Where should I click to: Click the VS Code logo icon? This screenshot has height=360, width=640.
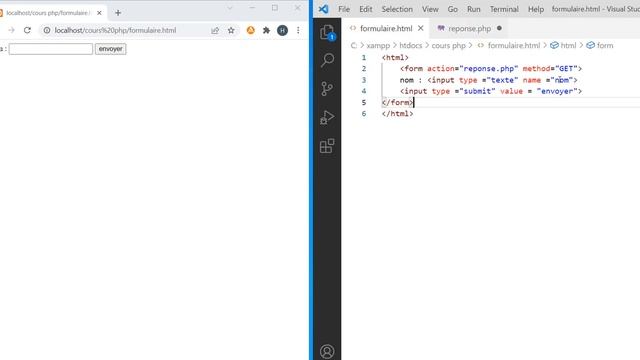[x=323, y=9]
